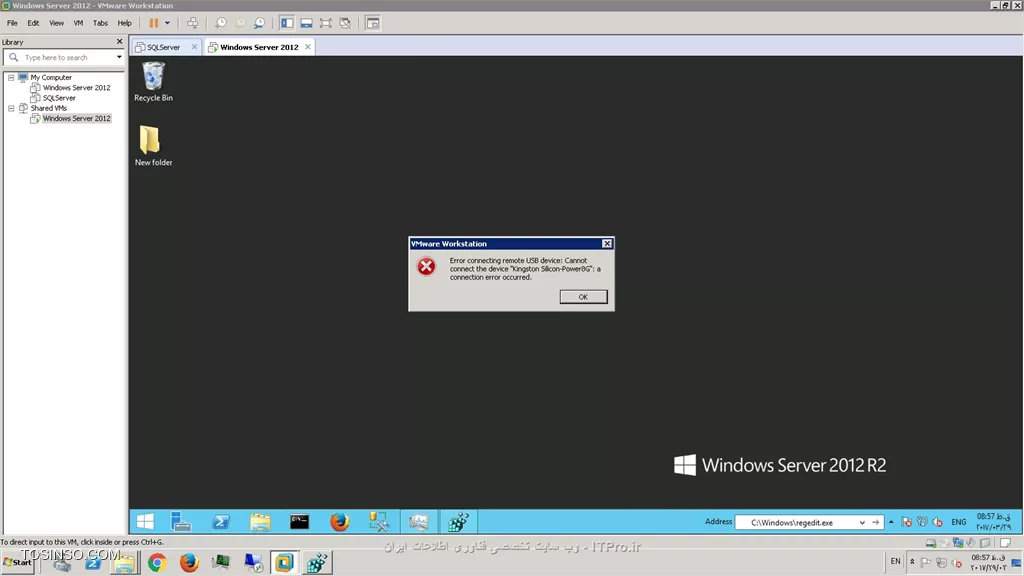Click Send Ctrl+Alt+Del toolbar icon

(193, 23)
